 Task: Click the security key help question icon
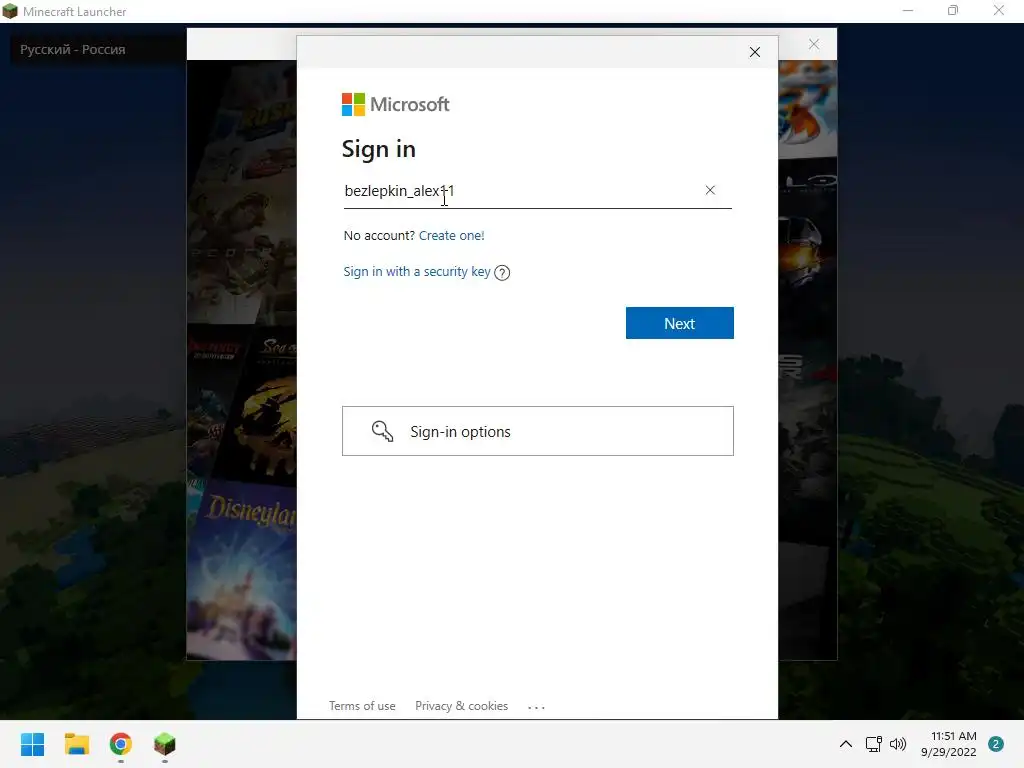coord(502,272)
